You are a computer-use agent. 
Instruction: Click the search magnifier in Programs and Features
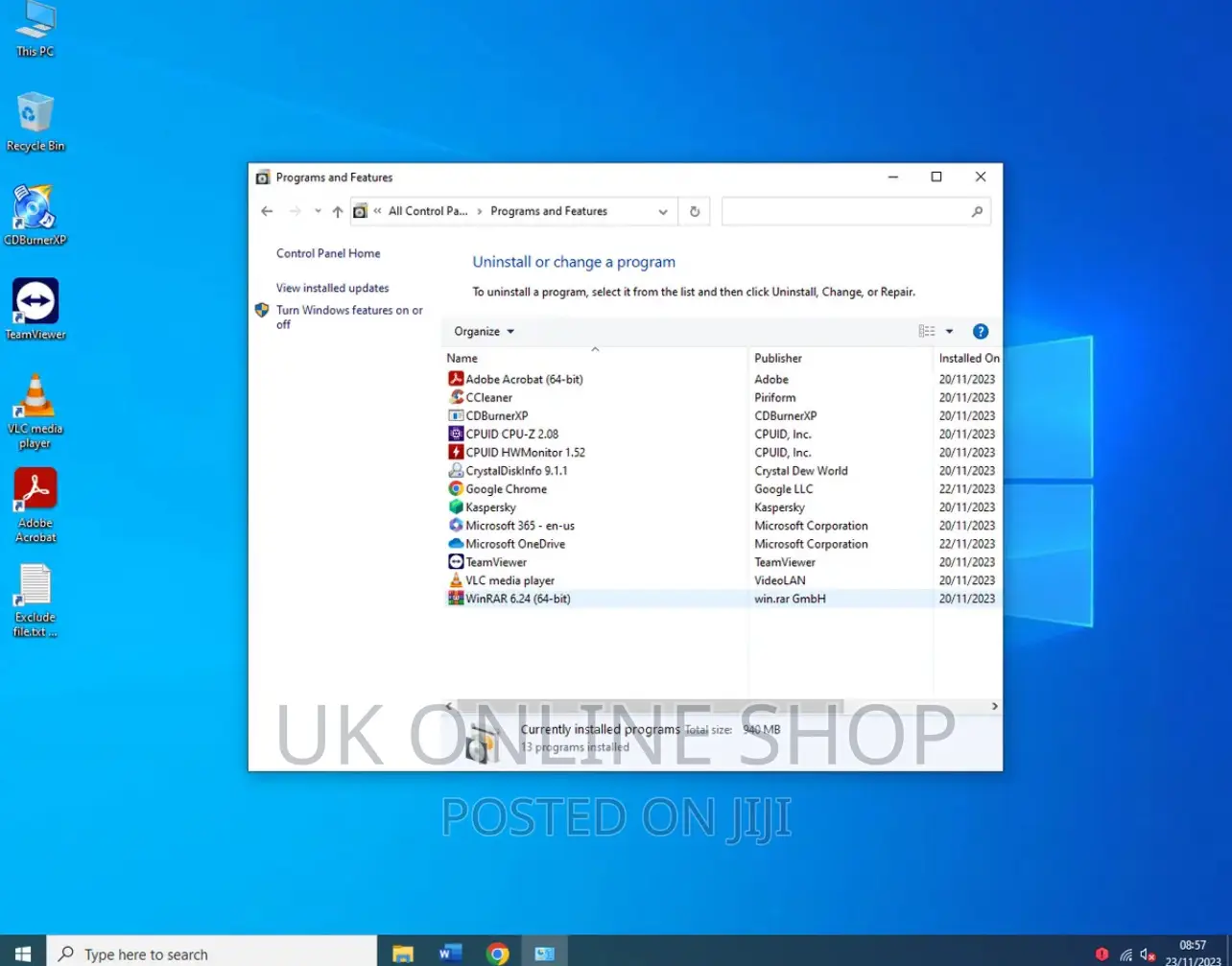[x=977, y=211]
